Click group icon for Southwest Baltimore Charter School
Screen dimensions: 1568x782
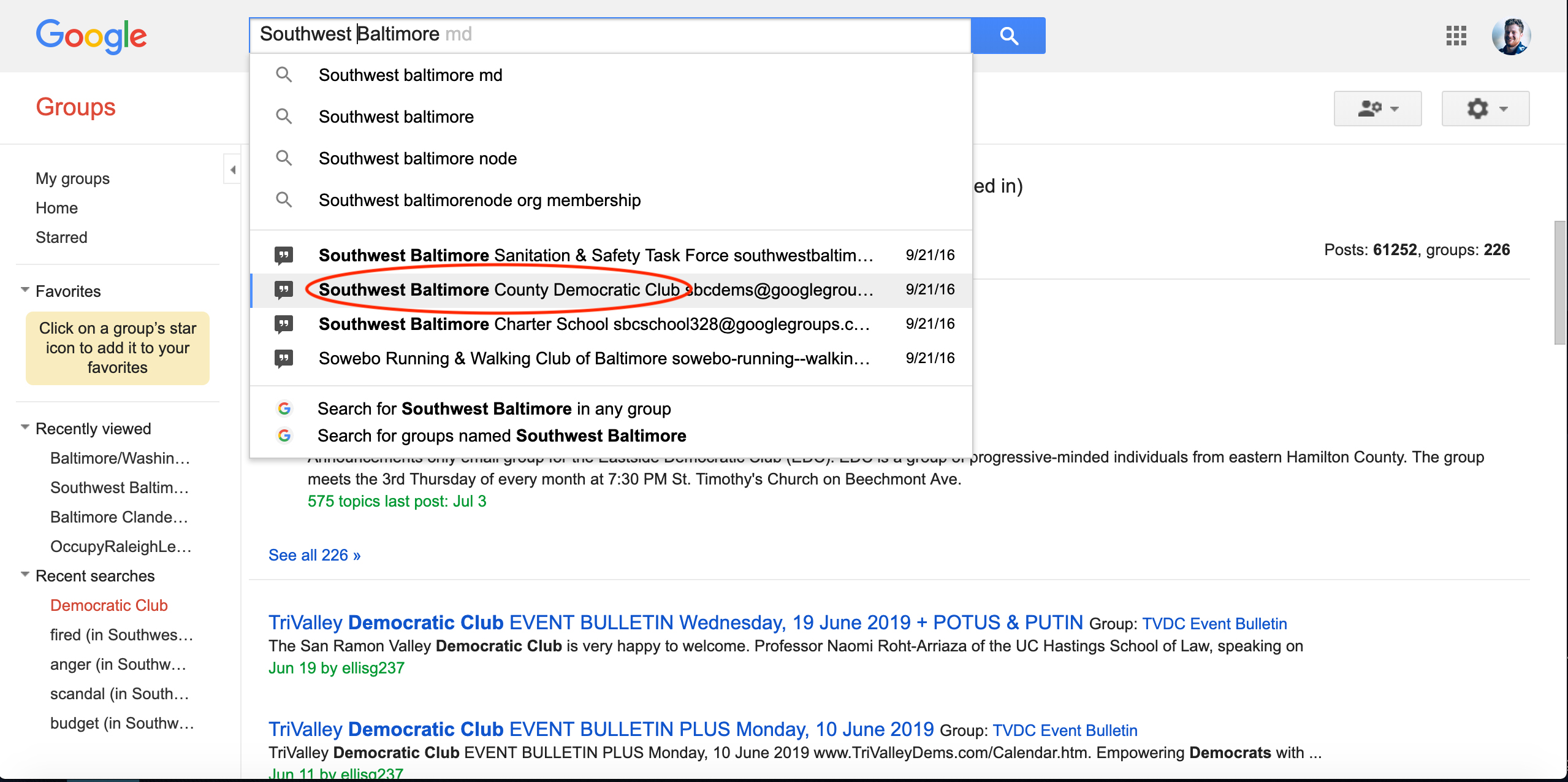284,324
